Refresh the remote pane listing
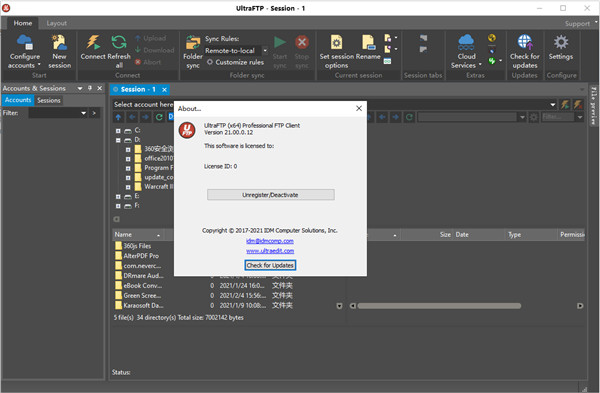The image size is (600, 393). coord(409,117)
